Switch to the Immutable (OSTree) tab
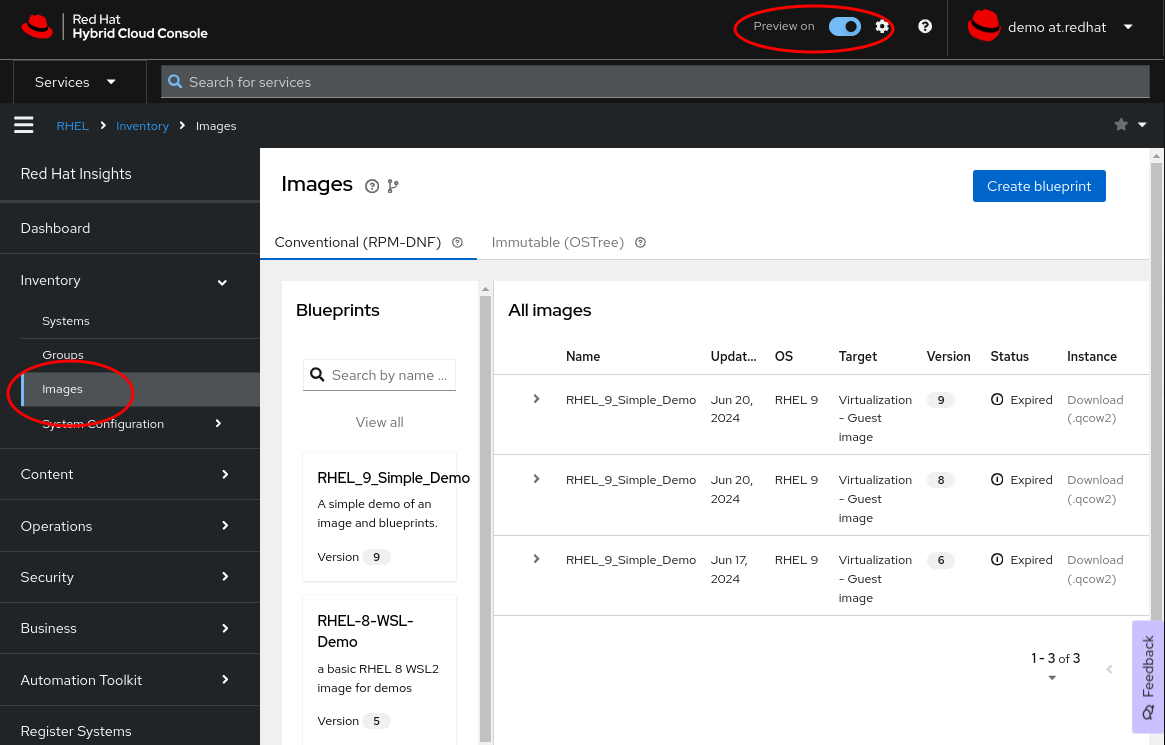1165x745 pixels. [x=557, y=242]
